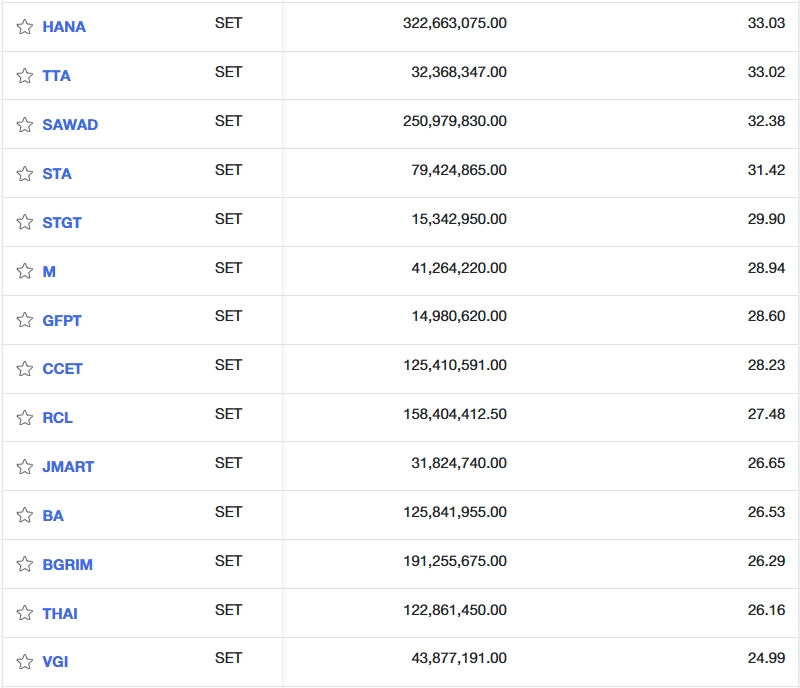Mark STA with the star icon
Screen dimensions: 800x688
coord(25,174)
